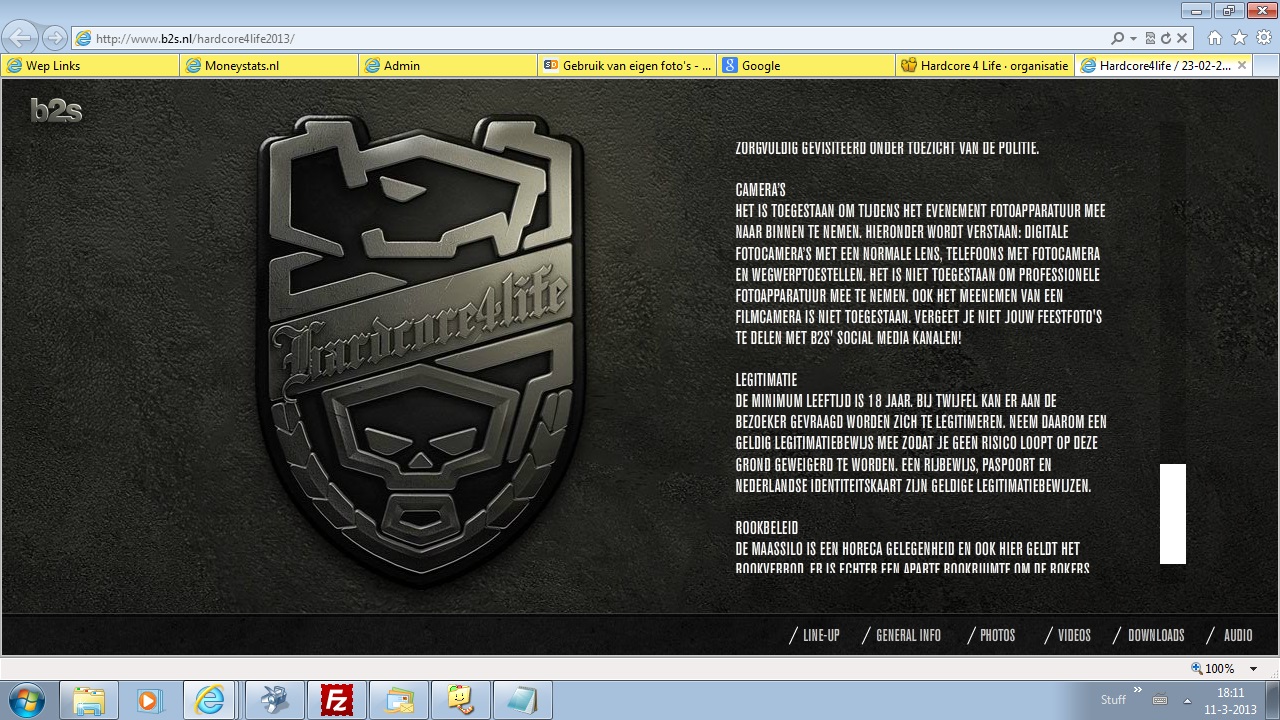This screenshot has width=1280, height=720.
Task: Switch to Gebruik van eigen foto's tab
Action: (x=627, y=65)
